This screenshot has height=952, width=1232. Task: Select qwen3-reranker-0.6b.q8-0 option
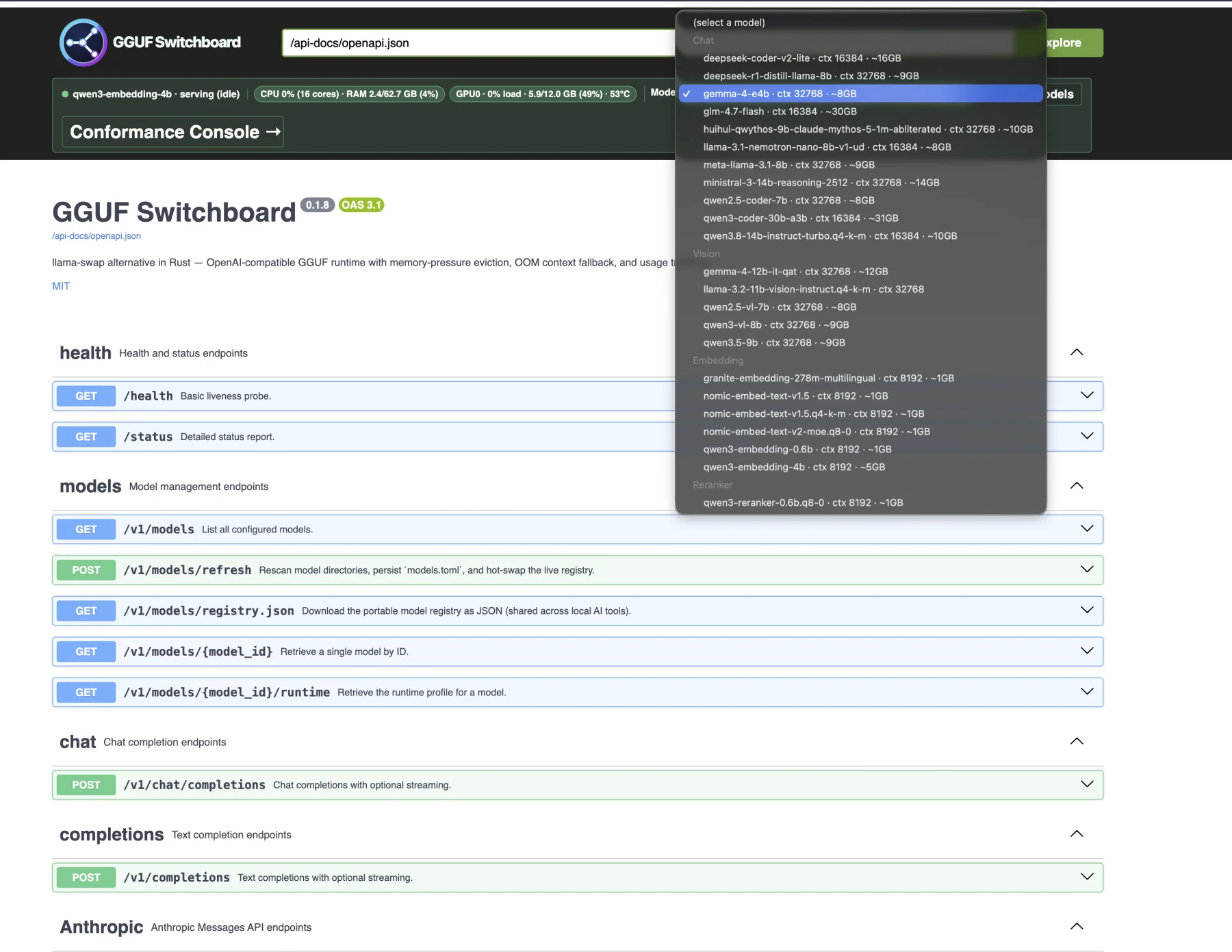860,503
